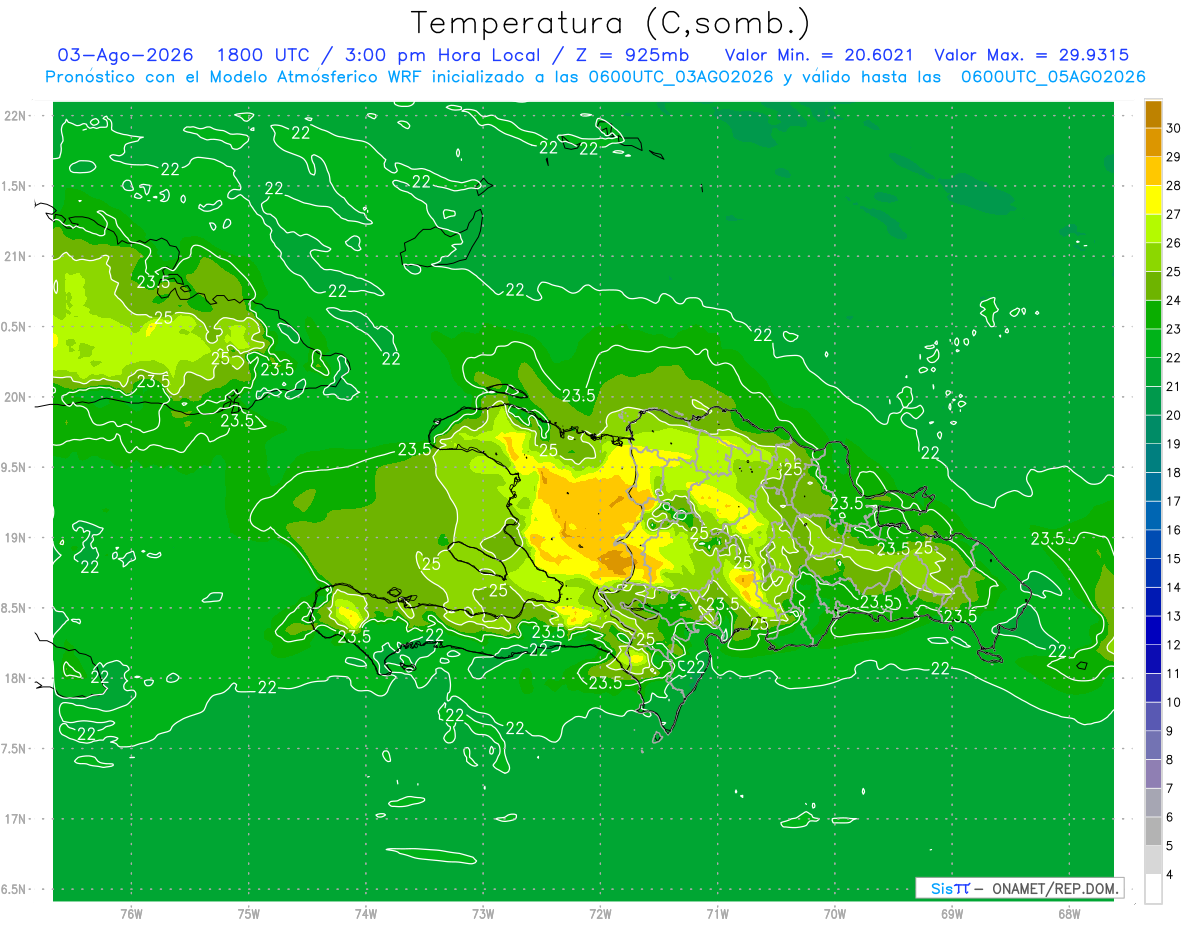Click the color scale value "15"
1200x927 pixels.
pos(1174,558)
